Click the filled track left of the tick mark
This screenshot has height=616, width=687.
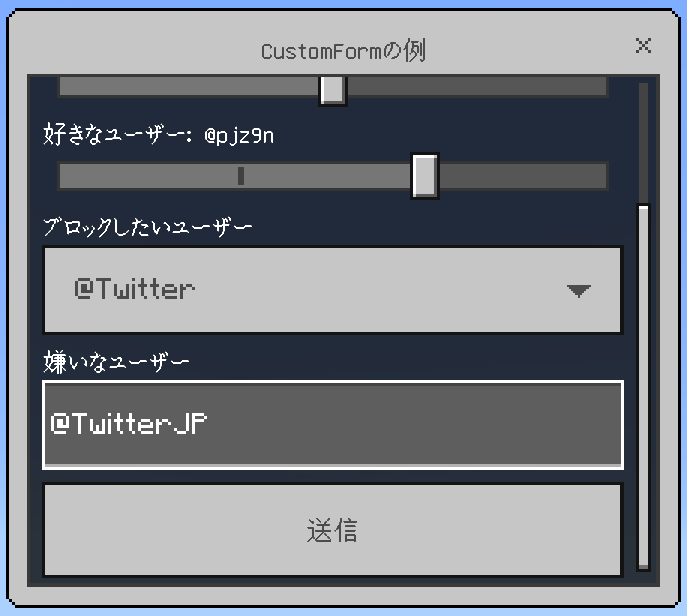tap(148, 176)
